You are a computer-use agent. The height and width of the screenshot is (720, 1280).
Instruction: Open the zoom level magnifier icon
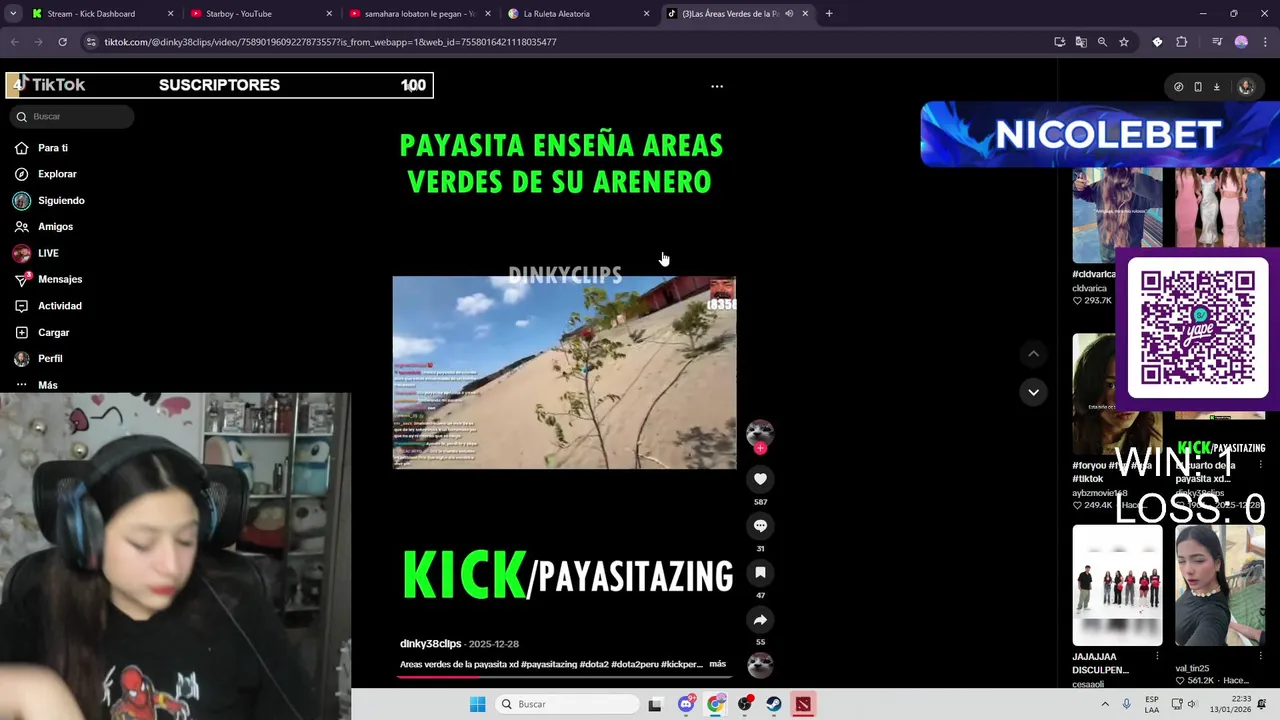1102,42
